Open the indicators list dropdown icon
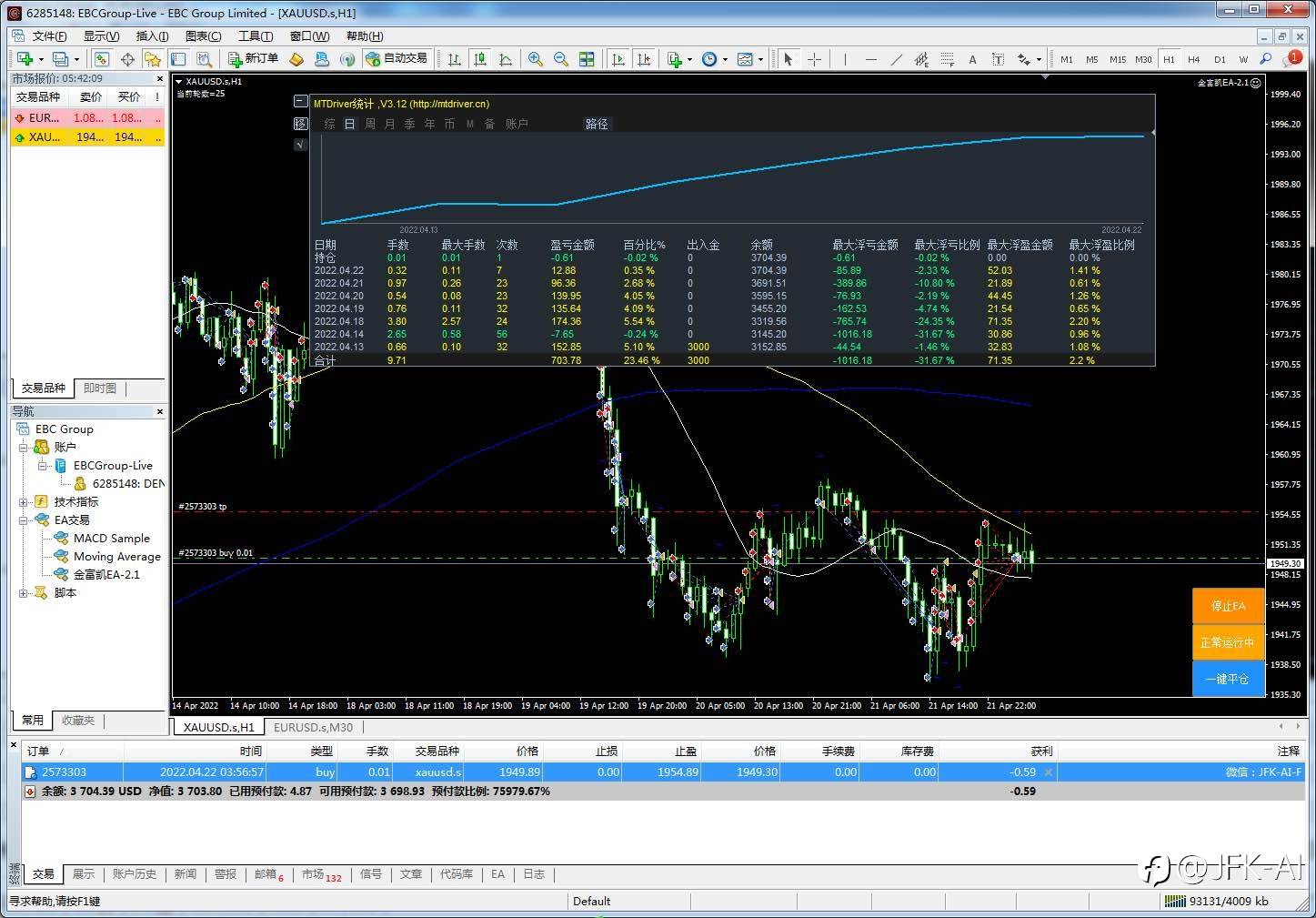The width and height of the screenshot is (1316, 918). coord(678,59)
